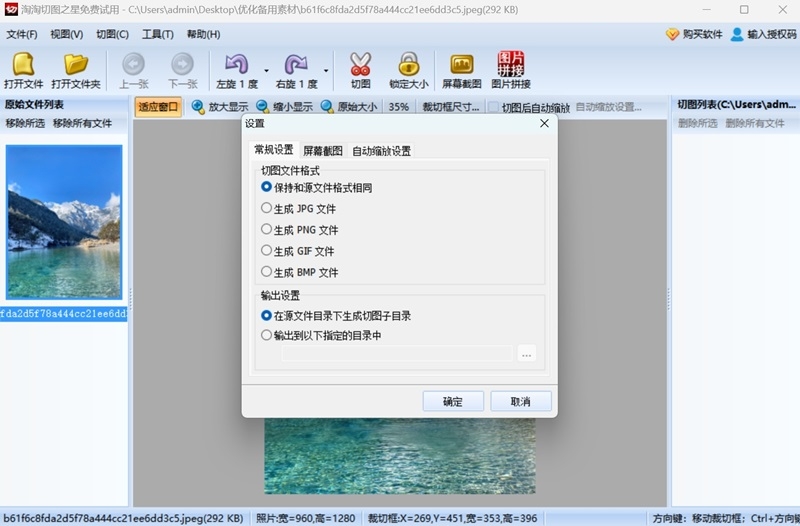The width and height of the screenshot is (800, 526).
Task: Open left-rotate dropdown arrow
Action: [266, 70]
